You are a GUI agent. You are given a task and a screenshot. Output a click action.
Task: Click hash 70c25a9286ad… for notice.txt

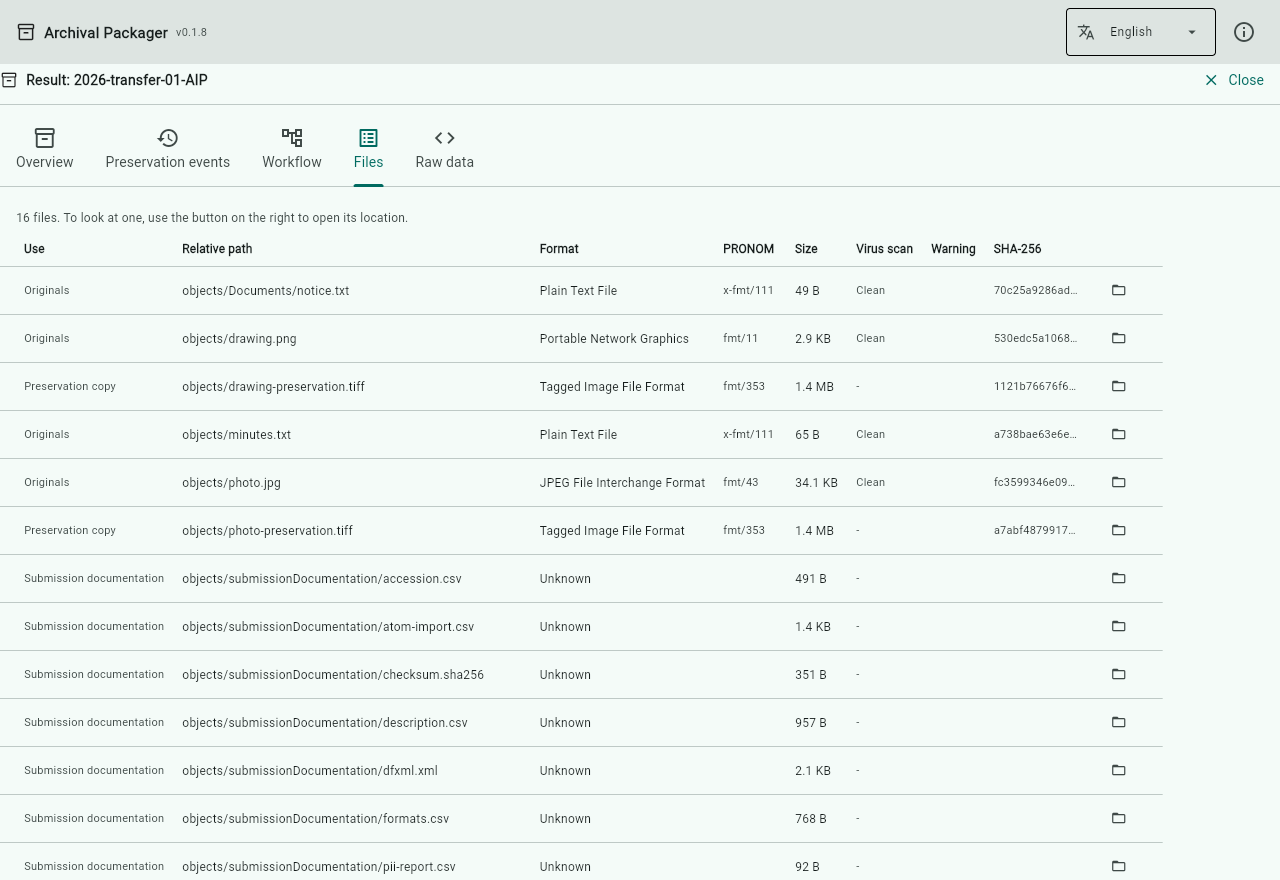(1036, 290)
